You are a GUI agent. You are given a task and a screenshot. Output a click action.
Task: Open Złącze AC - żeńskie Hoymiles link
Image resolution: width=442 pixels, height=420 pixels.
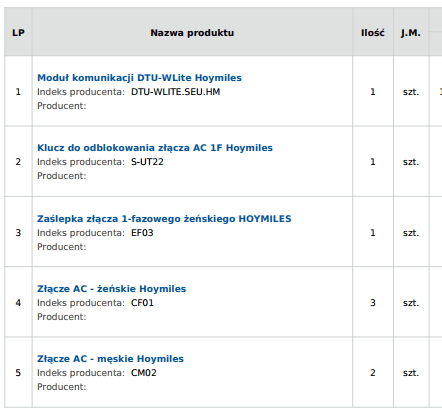click(x=112, y=289)
